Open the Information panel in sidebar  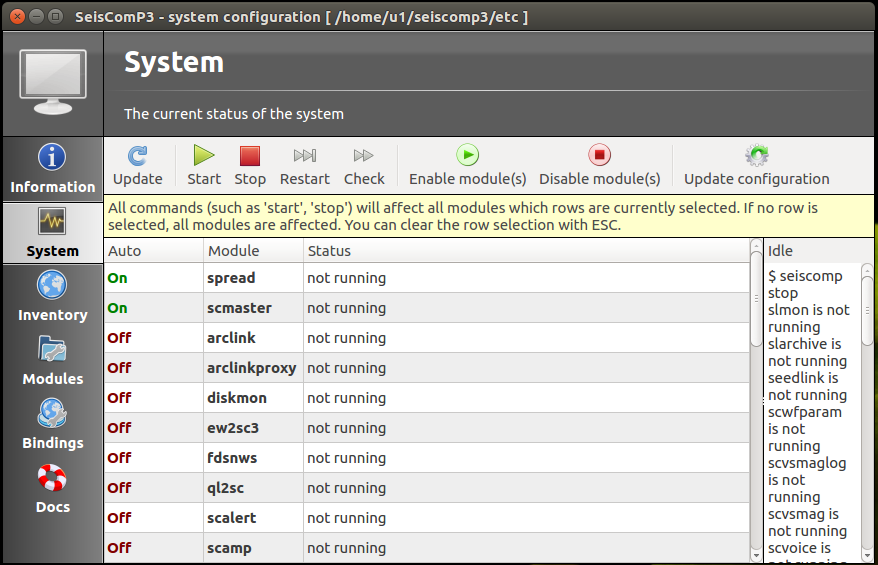click(53, 169)
